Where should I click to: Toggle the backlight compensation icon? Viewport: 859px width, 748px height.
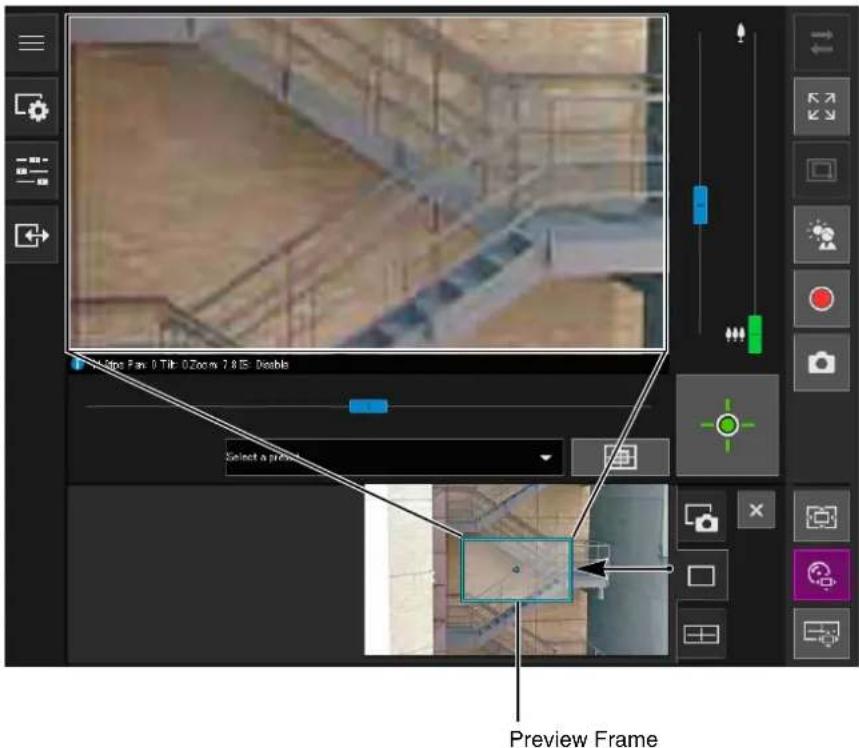click(x=821, y=235)
